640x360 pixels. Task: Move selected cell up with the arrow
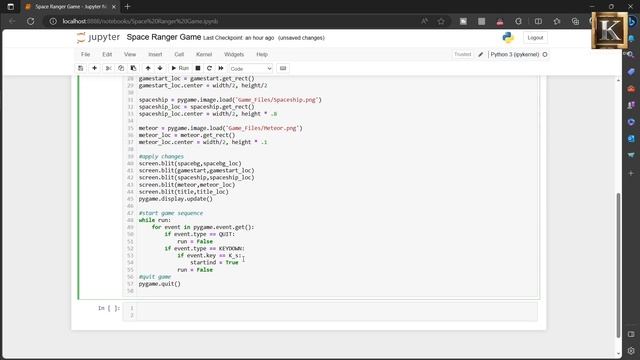(148, 68)
